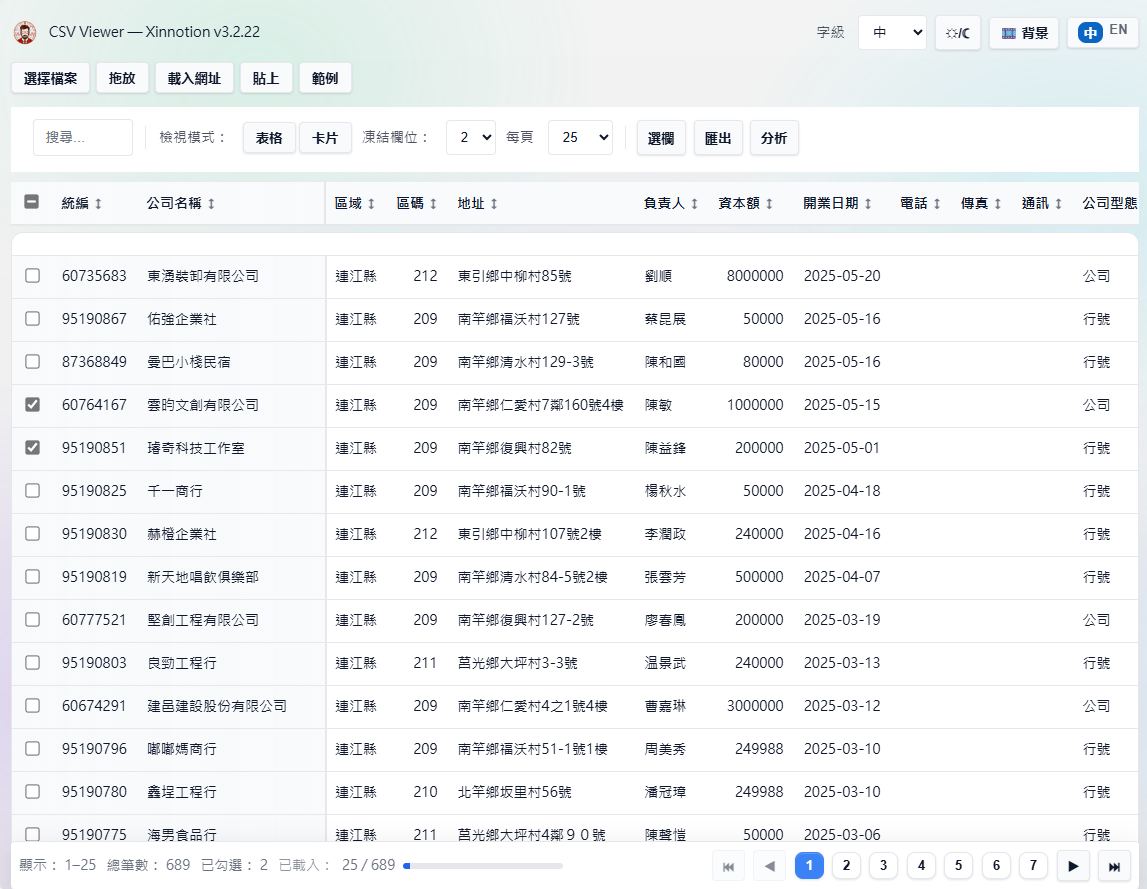Click the 匯出 export button
1147x889 pixels.
[x=718, y=138]
